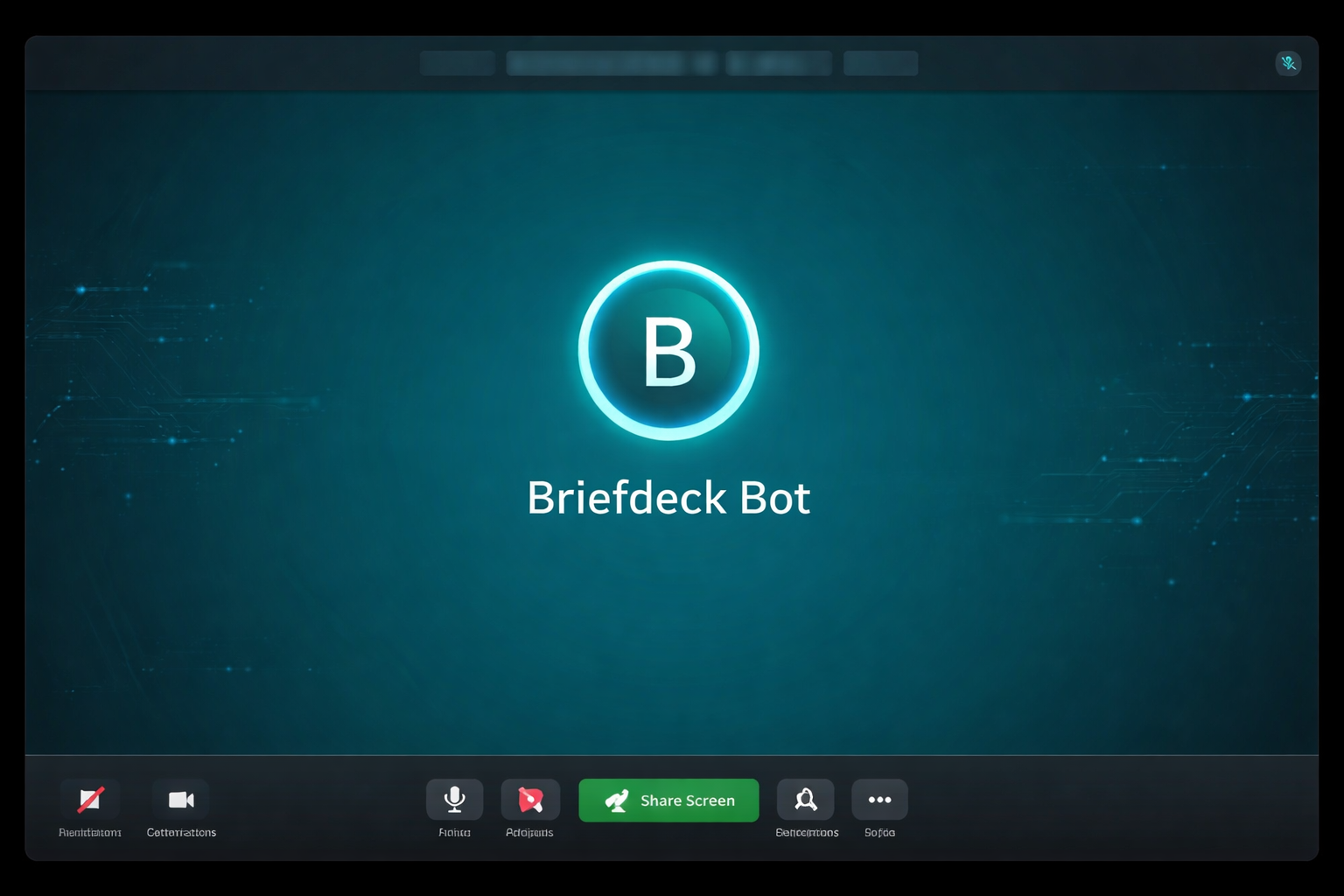
Task: Click the center address pill at the top
Action: tap(612, 62)
